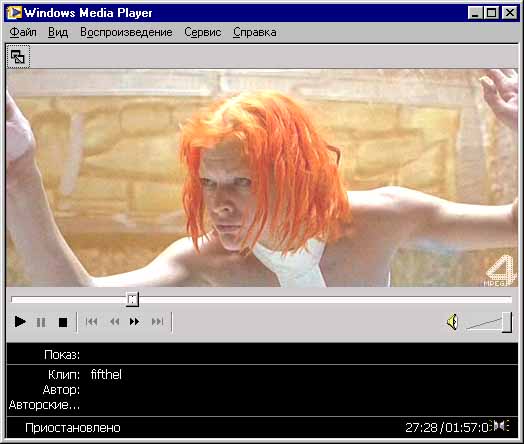Click the fast forward button

(x=134, y=322)
